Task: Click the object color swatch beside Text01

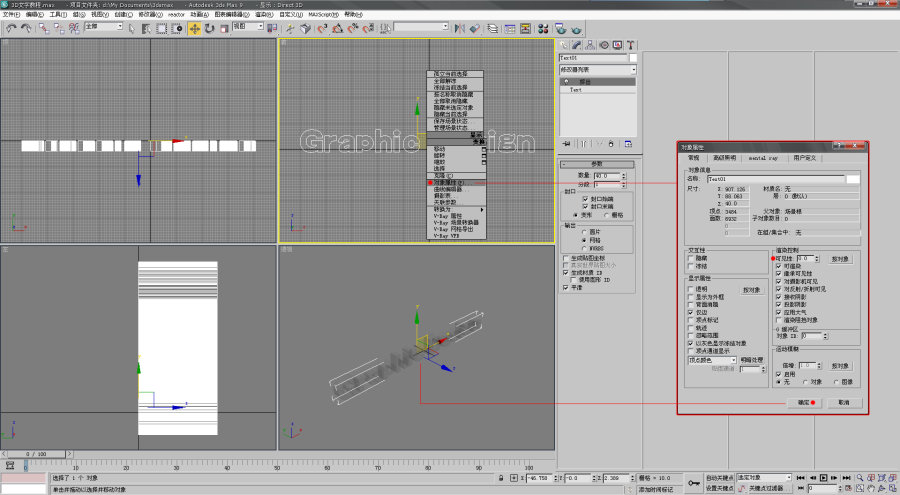Action: (x=853, y=178)
